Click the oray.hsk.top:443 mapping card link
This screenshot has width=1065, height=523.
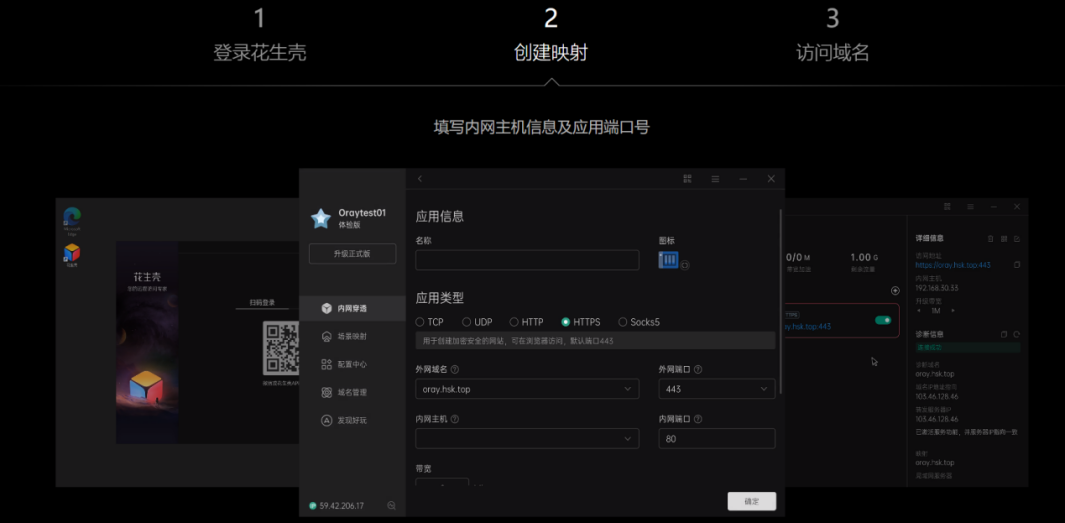point(807,327)
